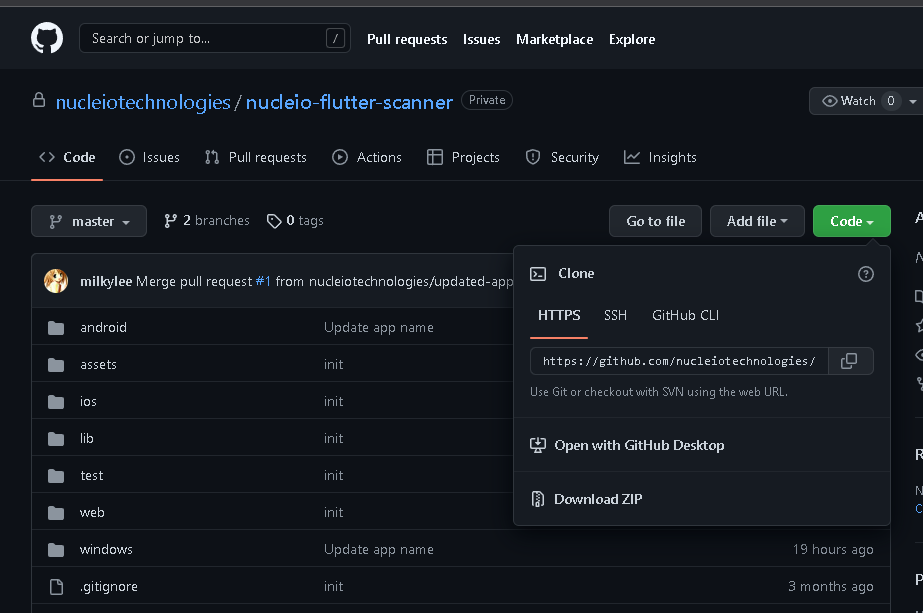This screenshot has width=923, height=613.
Task: Click the HTTPS clone URL field
Action: (679, 361)
